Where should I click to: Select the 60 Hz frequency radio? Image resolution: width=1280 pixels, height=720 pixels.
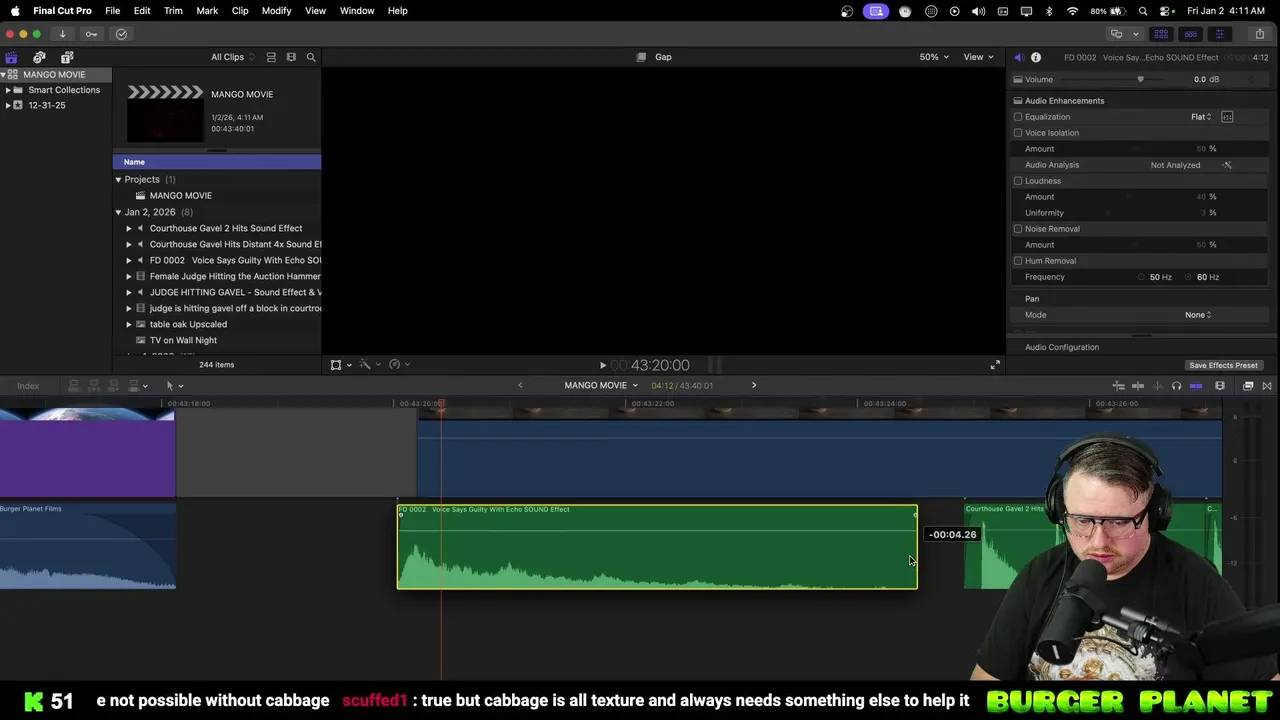[x=1189, y=277]
